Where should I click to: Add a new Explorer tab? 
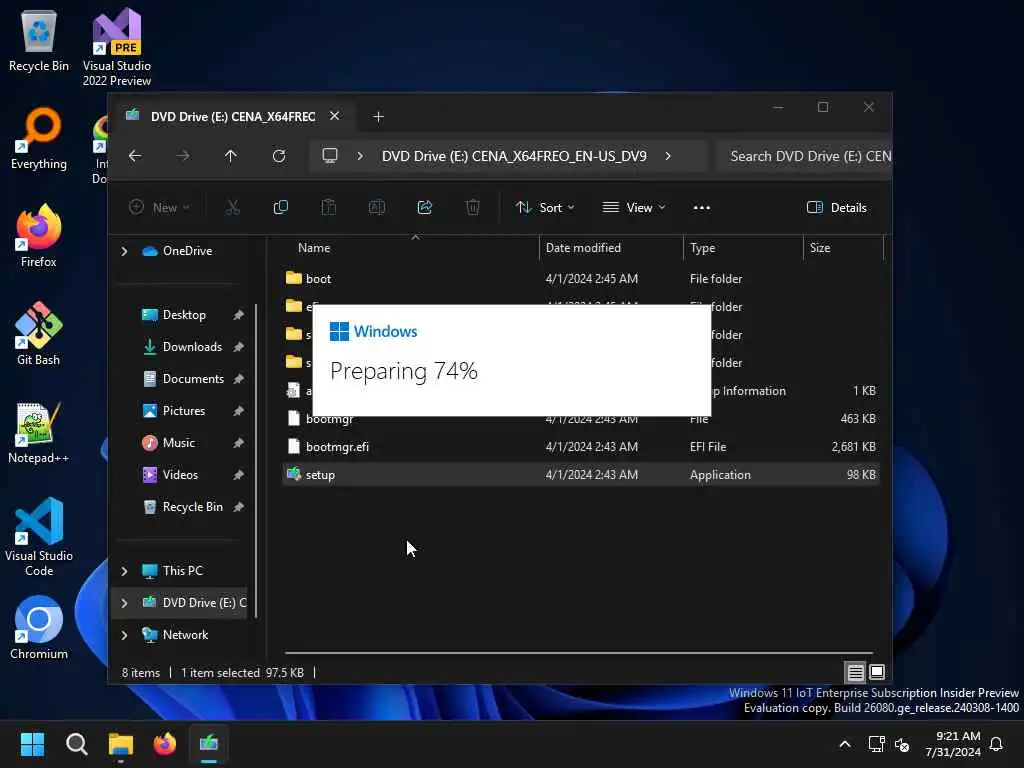[378, 116]
